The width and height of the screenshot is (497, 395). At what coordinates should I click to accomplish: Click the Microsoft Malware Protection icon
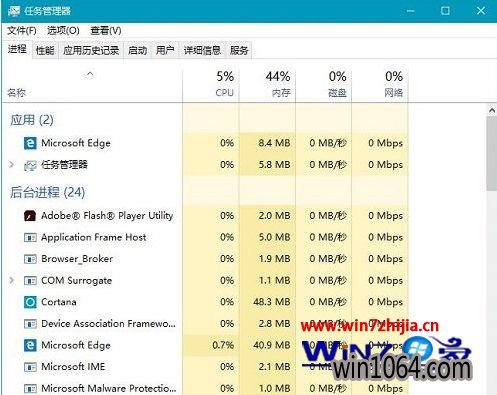tap(30, 389)
